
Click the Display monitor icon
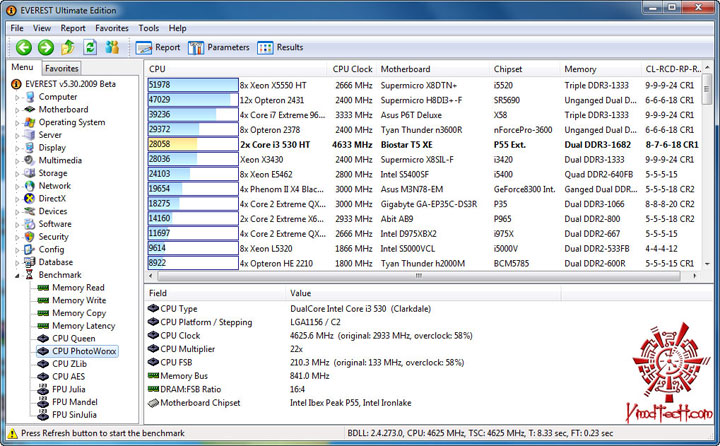30,147
